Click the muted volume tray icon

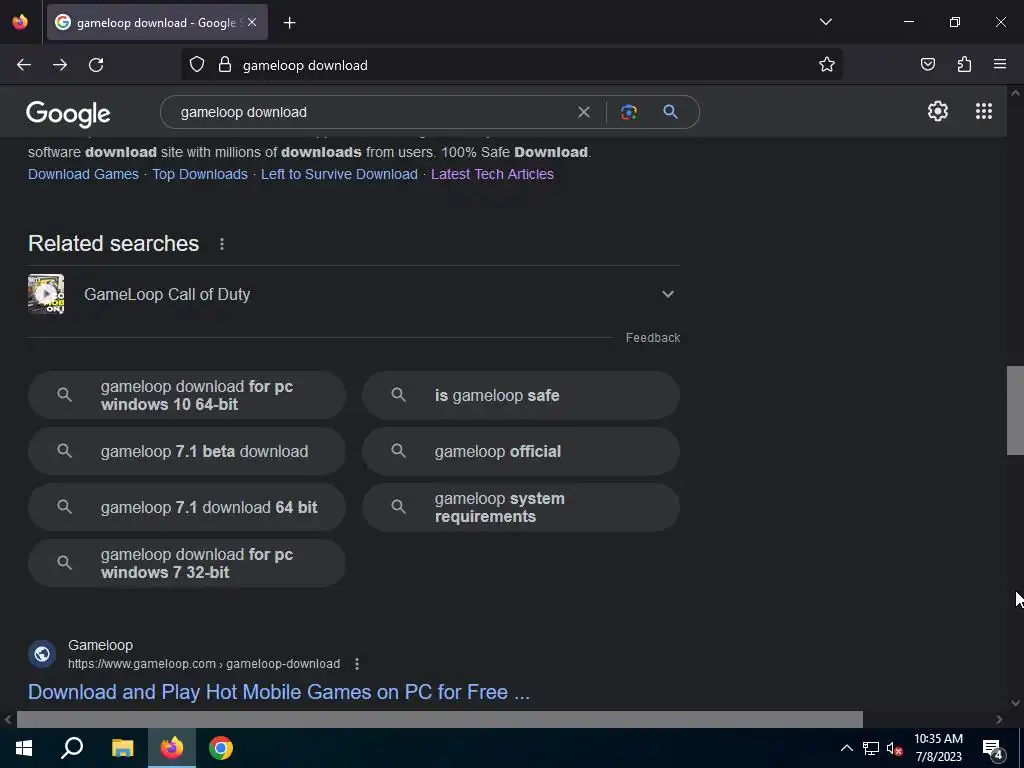[x=895, y=748]
